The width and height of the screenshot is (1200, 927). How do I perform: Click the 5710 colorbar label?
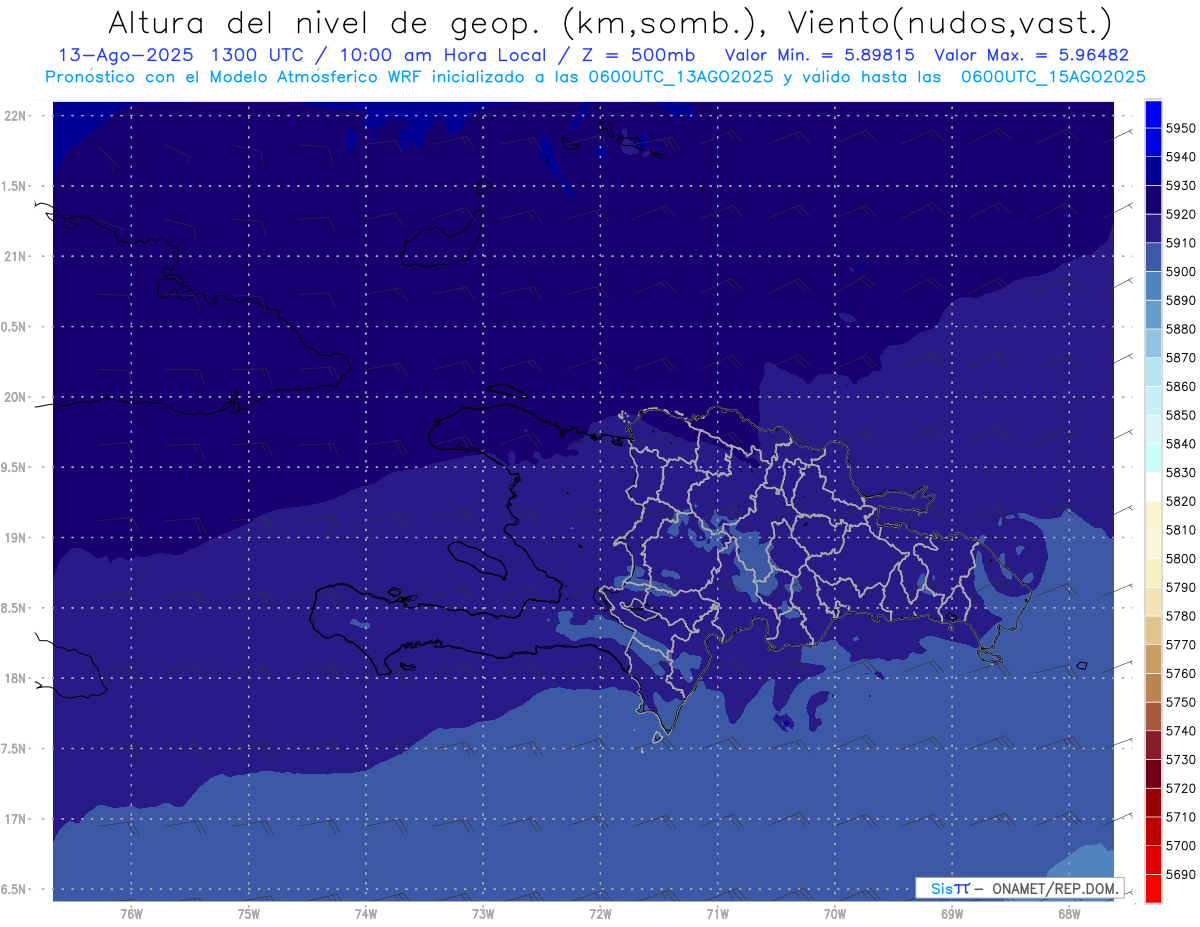coord(1180,816)
